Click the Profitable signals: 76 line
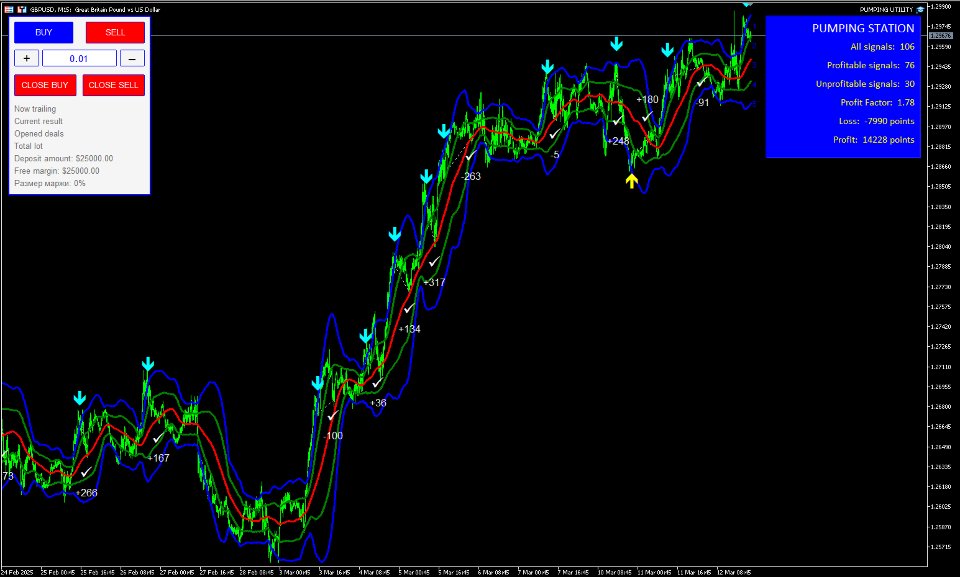This screenshot has width=960, height=577. (x=871, y=65)
